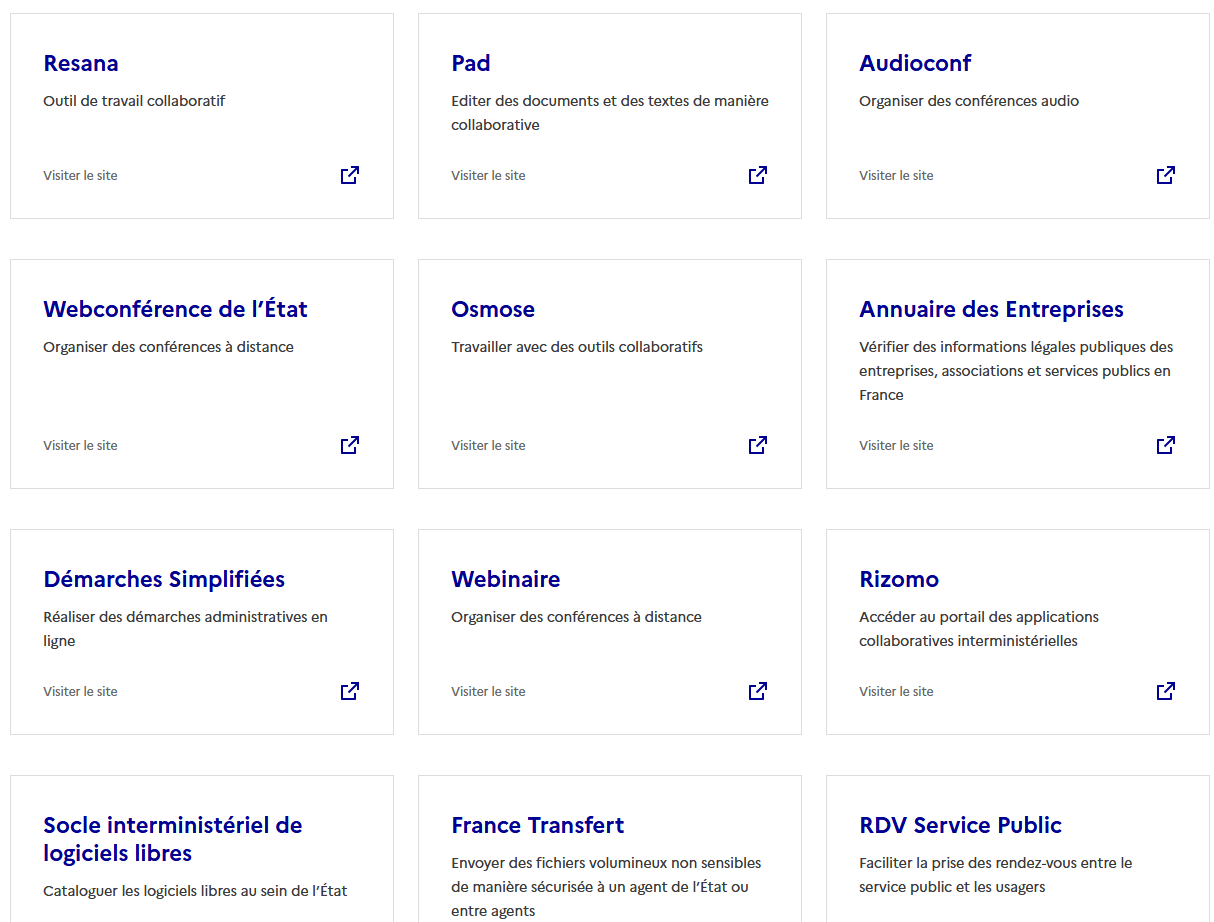This screenshot has height=922, width=1214.
Task: Click 'Vérifier des informations légales publiques' description
Action: tap(1016, 371)
